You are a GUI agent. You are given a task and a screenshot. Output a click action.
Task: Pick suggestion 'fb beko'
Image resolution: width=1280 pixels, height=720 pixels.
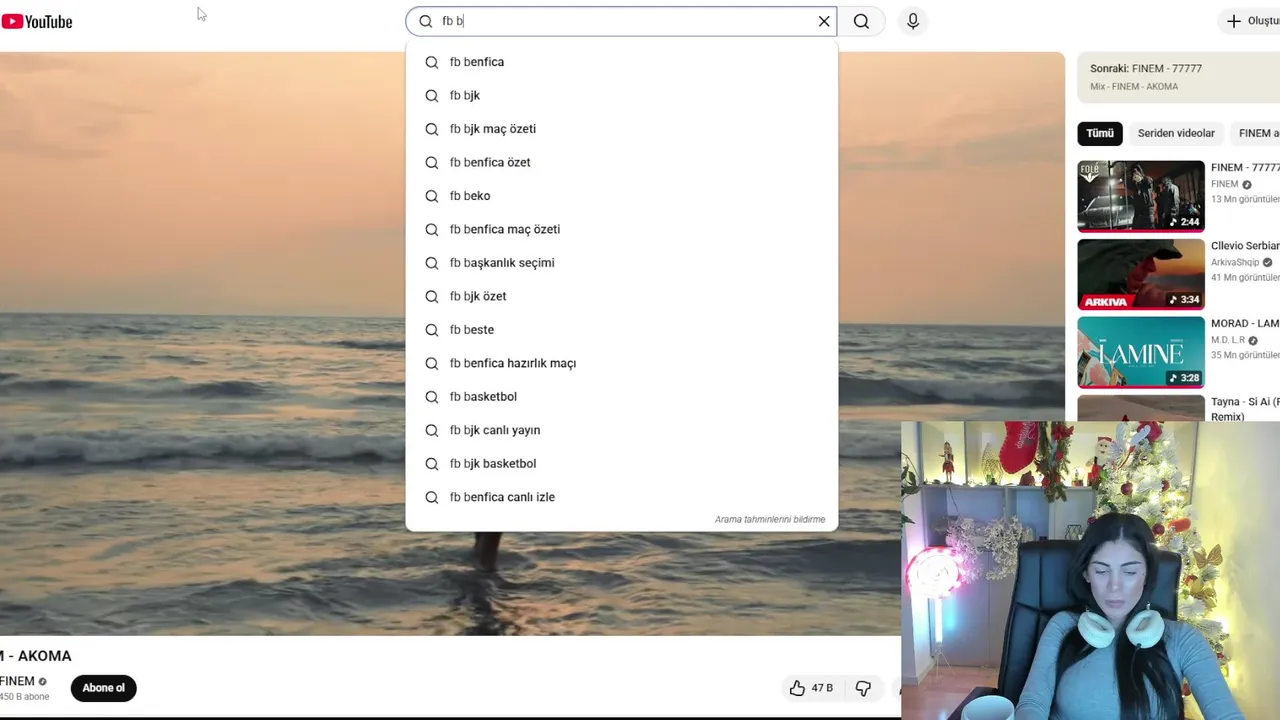(621, 196)
